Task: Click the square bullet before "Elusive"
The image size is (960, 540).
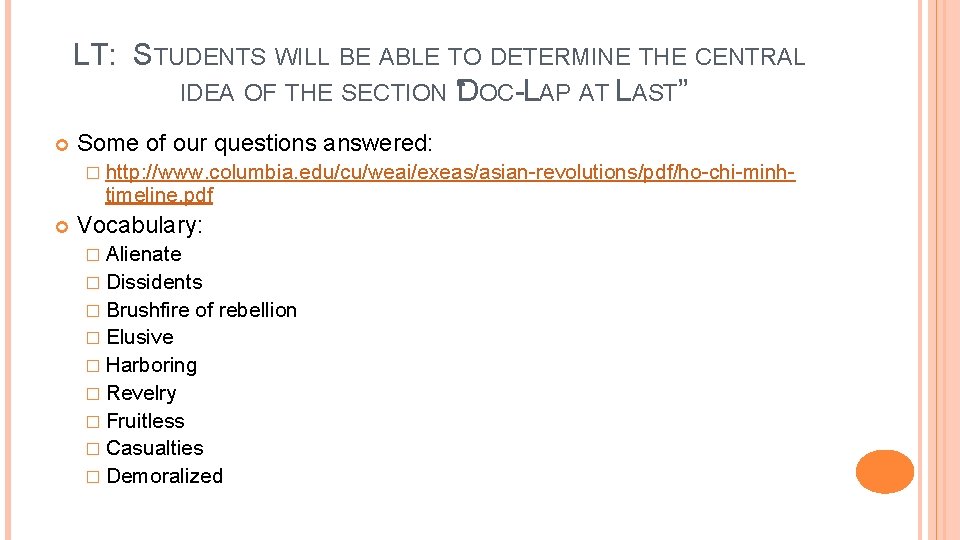Action: tap(92, 338)
